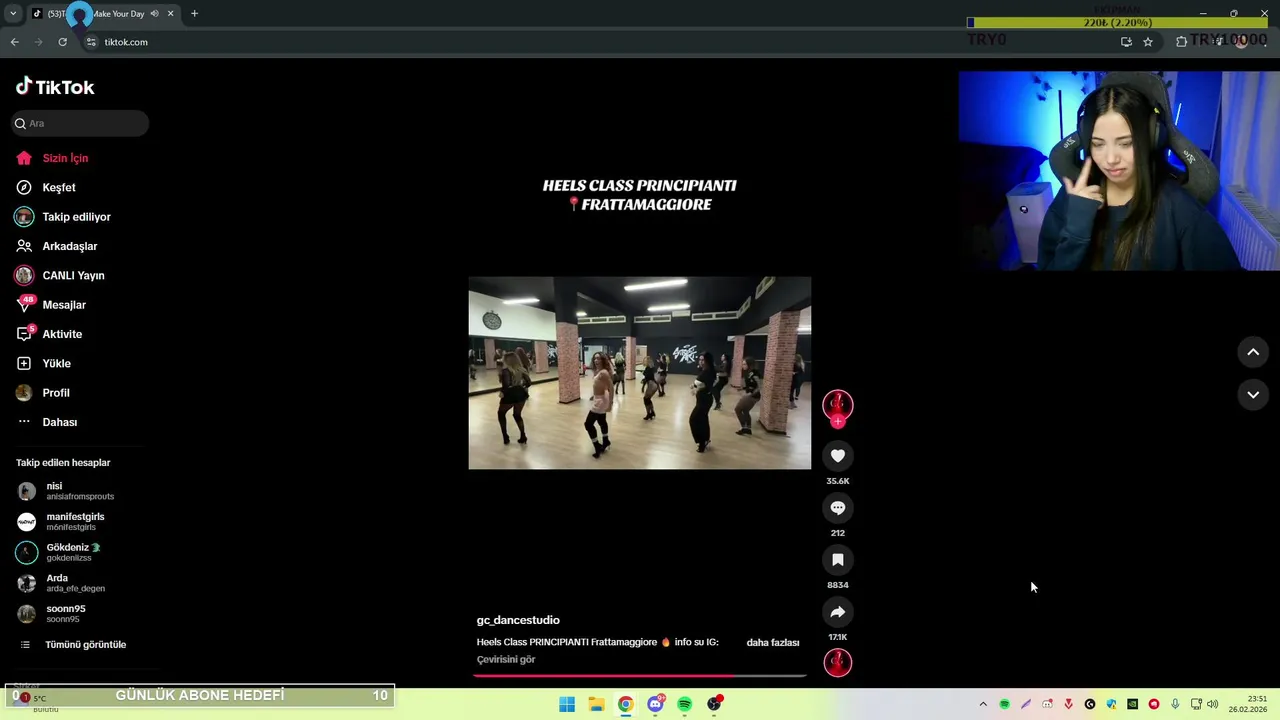The width and height of the screenshot is (1280, 720).
Task: Open the TikTok logo home link
Action: pyautogui.click(x=55, y=87)
